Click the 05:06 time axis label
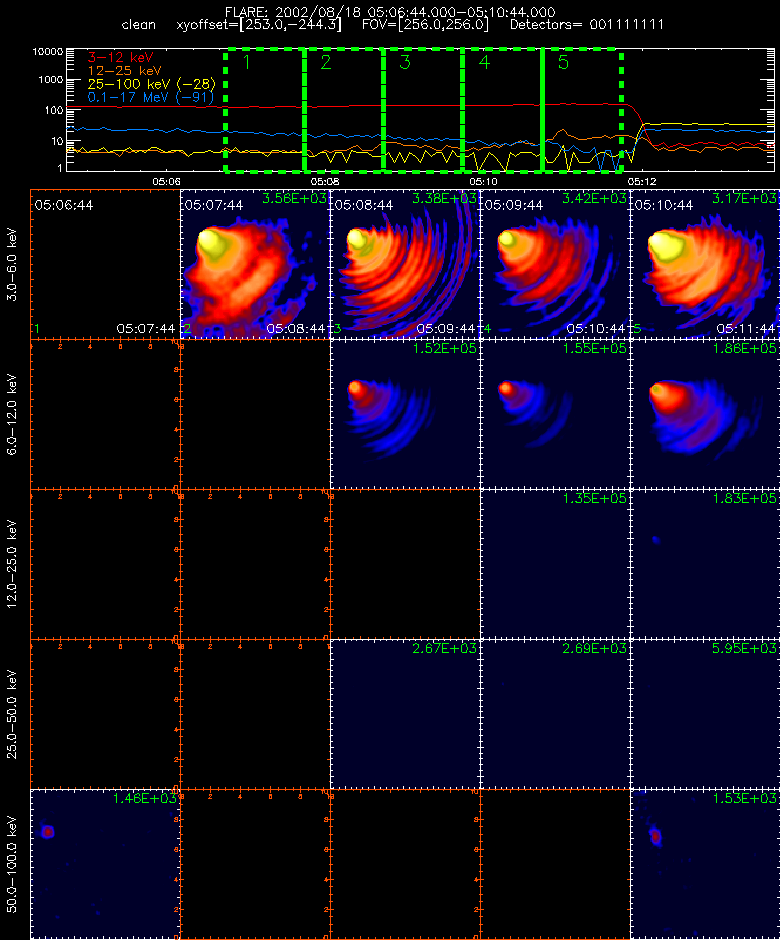Image resolution: width=780 pixels, height=940 pixels. (x=166, y=181)
